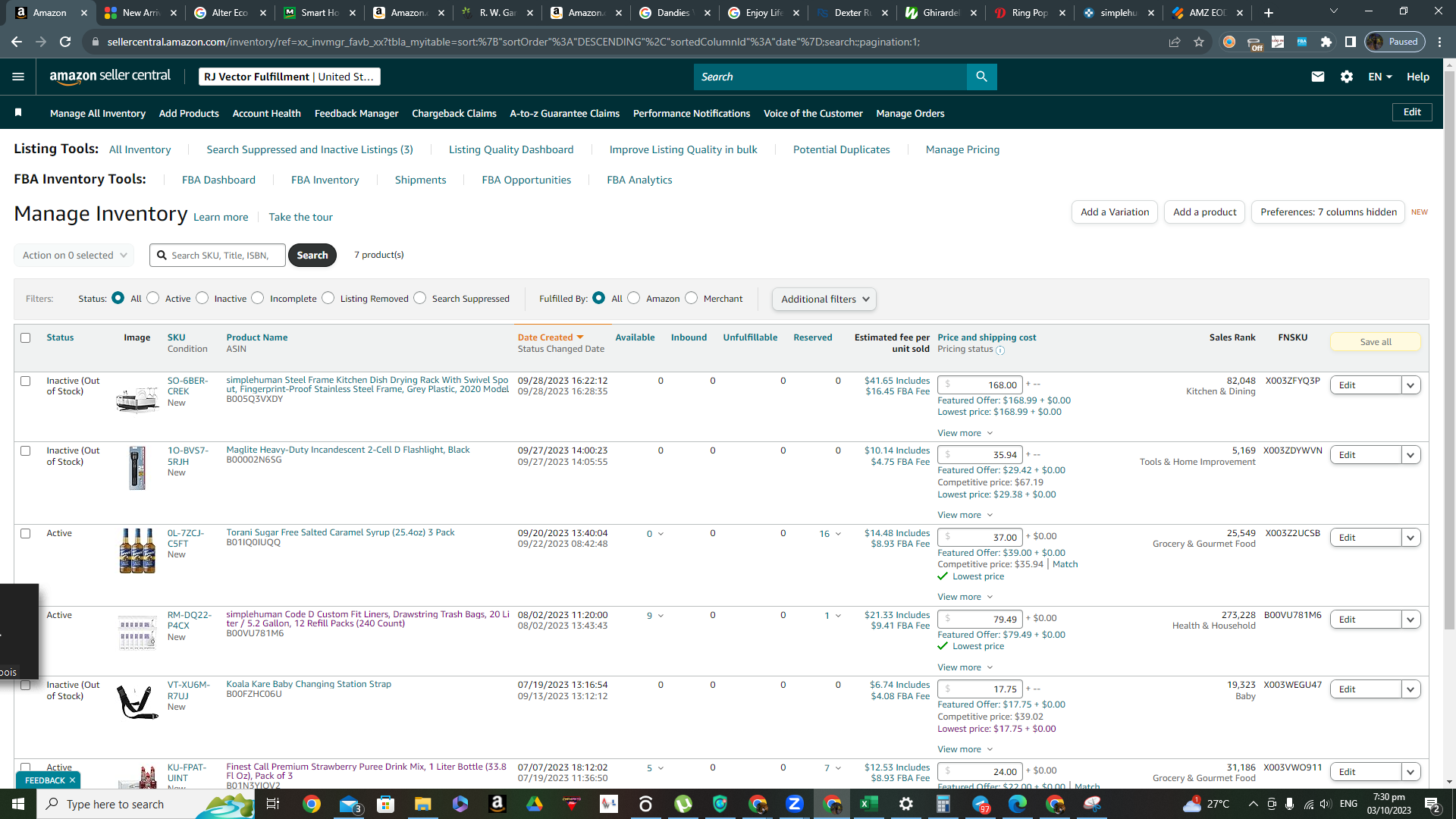Close the feedback widget with the X
The height and width of the screenshot is (819, 1456).
pos(73,780)
